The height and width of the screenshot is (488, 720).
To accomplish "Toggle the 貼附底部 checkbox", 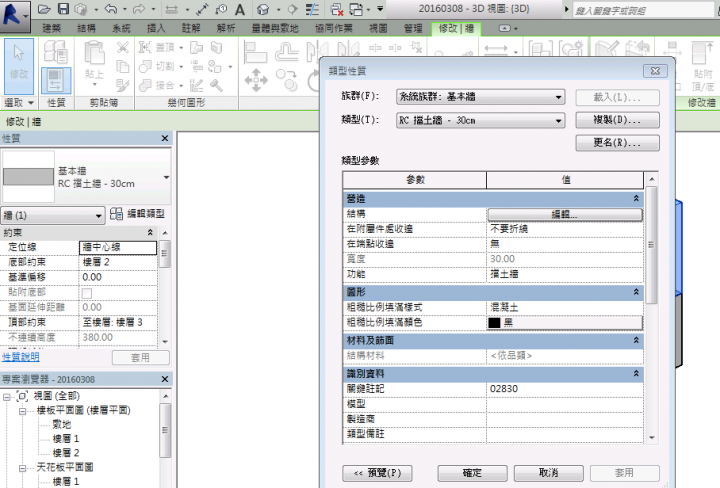I will pyautogui.click(x=87, y=293).
